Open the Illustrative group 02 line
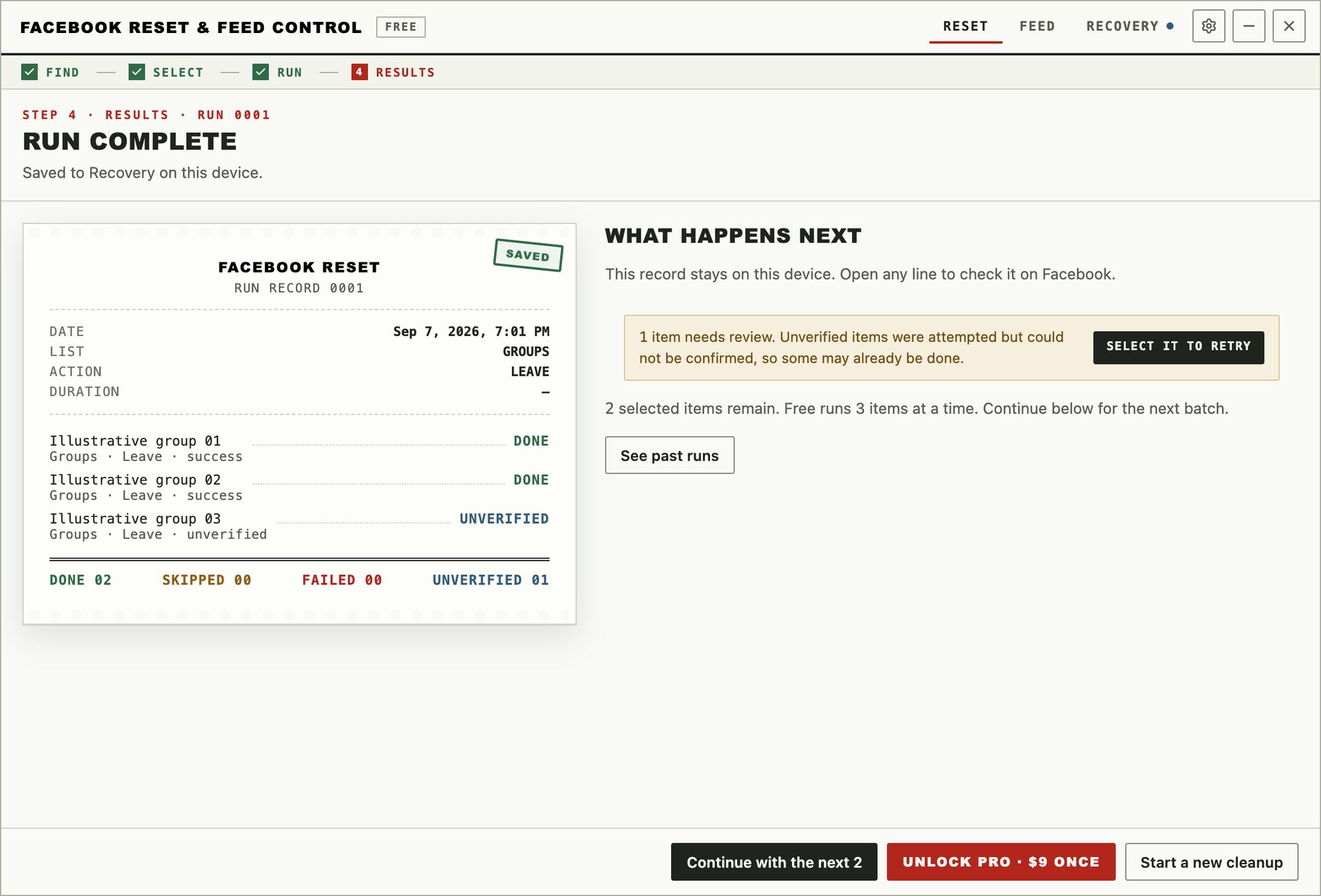This screenshot has width=1321, height=896. (299, 487)
